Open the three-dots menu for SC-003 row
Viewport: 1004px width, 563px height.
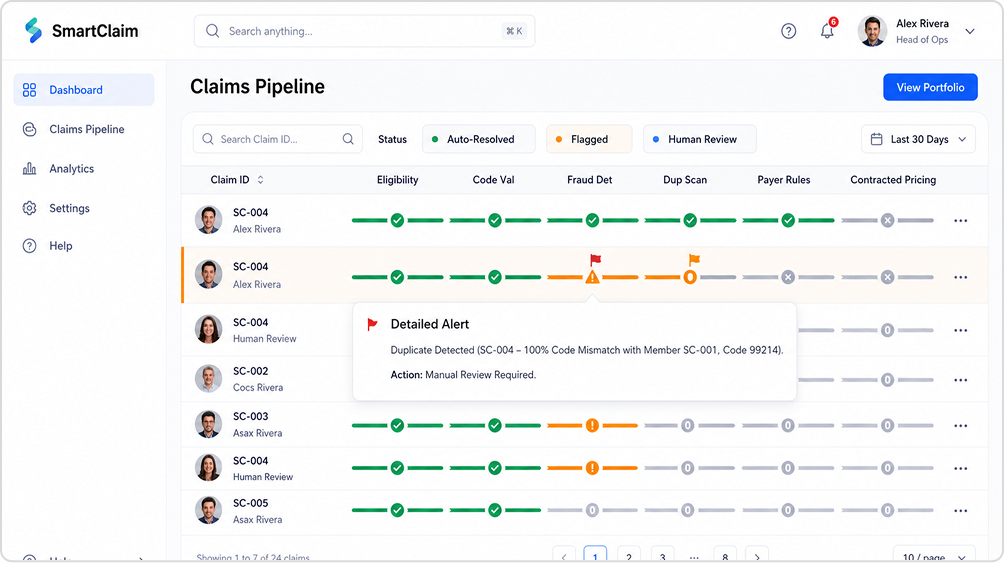tap(960, 426)
